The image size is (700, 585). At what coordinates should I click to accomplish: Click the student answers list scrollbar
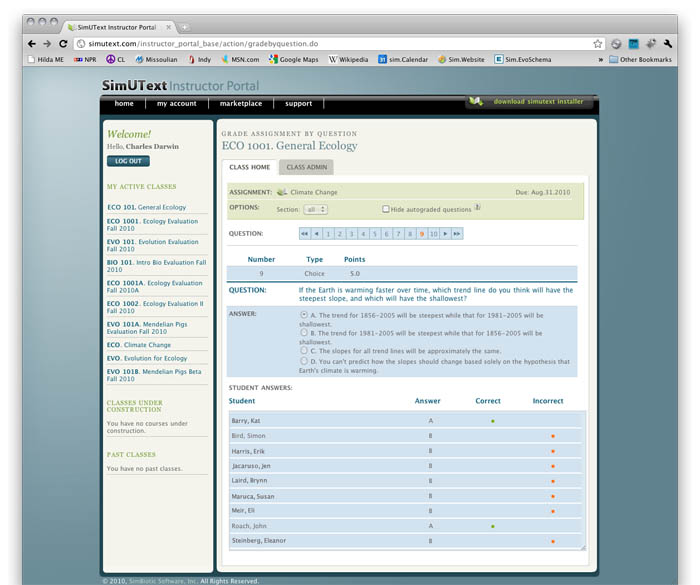[583, 480]
